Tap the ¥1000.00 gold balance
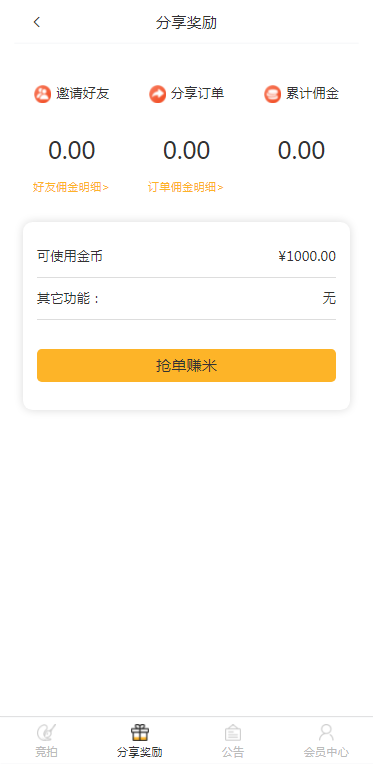 click(307, 256)
